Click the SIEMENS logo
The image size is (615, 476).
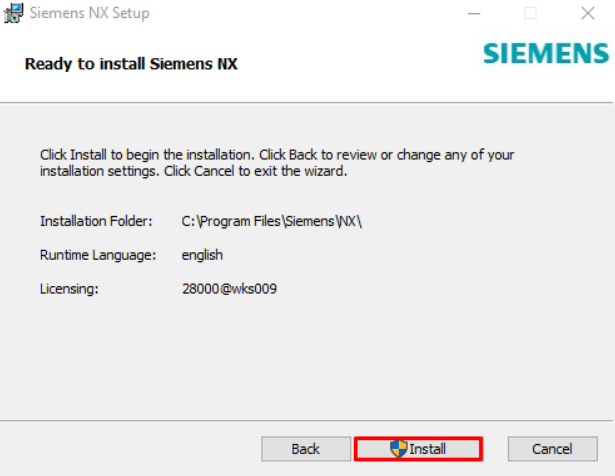[x=546, y=53]
